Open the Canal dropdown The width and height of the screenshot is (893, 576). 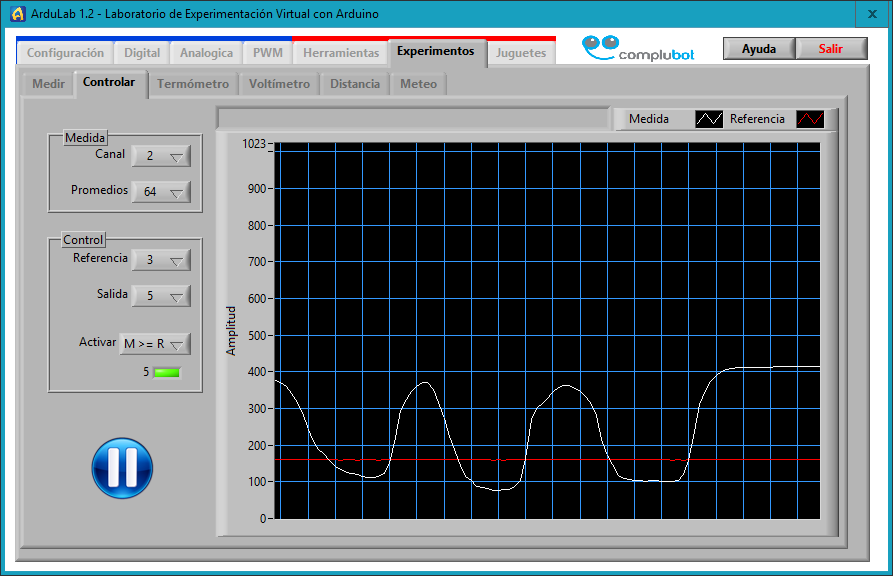tap(161, 156)
